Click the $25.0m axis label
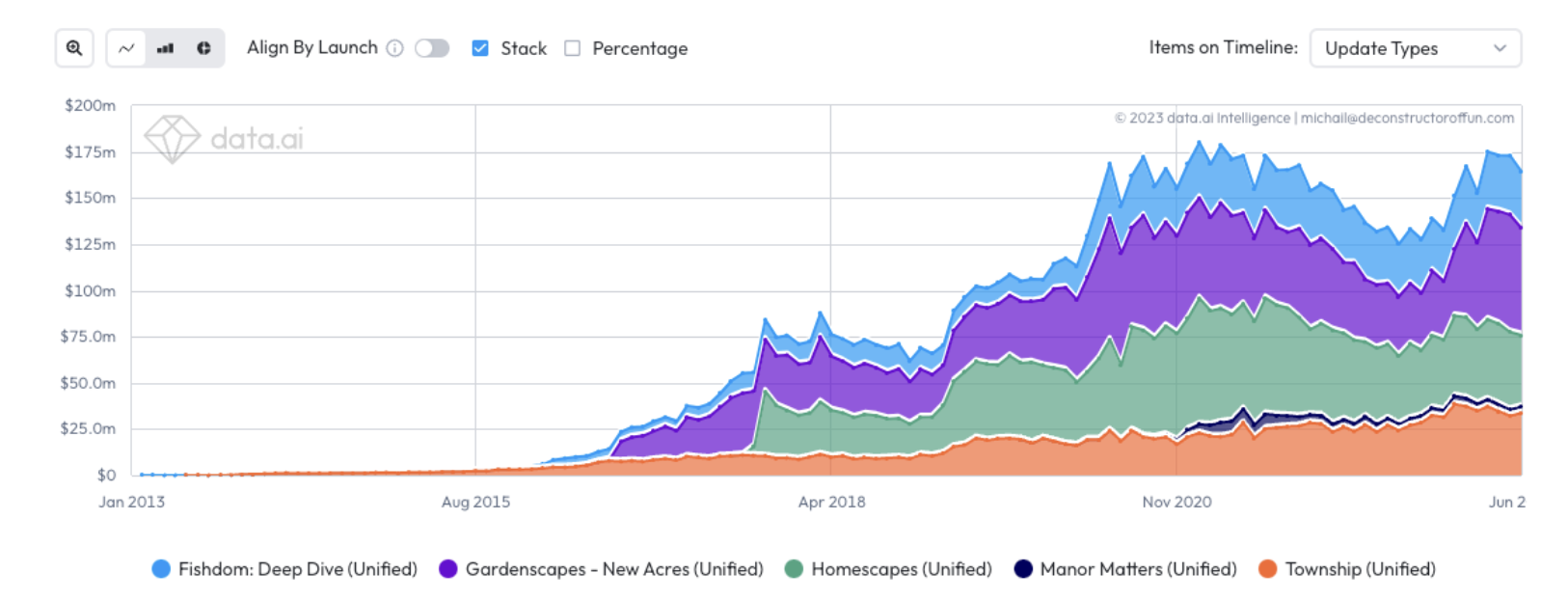The height and width of the screenshot is (600, 1568). click(x=88, y=428)
